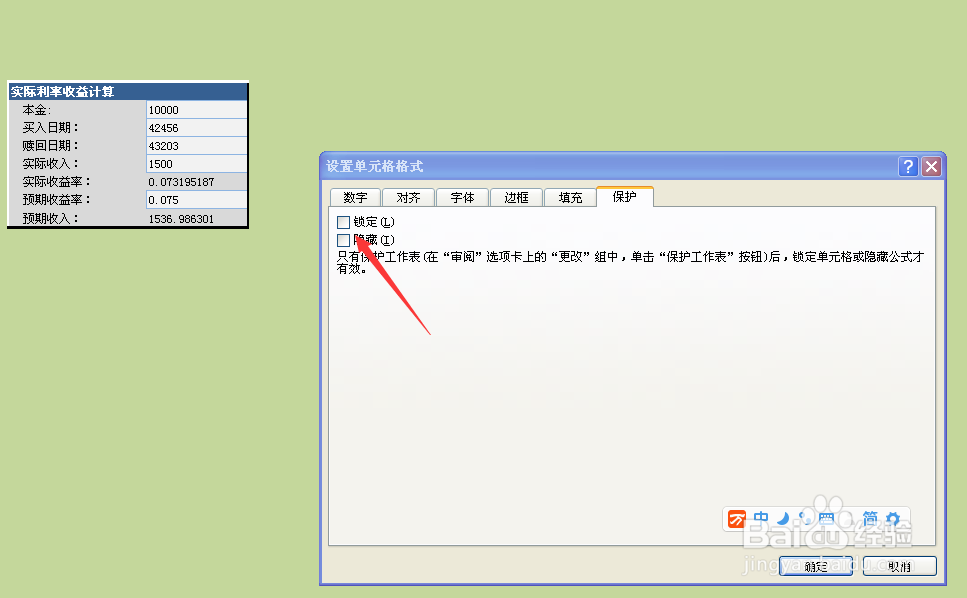Enable the 锁定 (Locked) checkbox

click(344, 222)
